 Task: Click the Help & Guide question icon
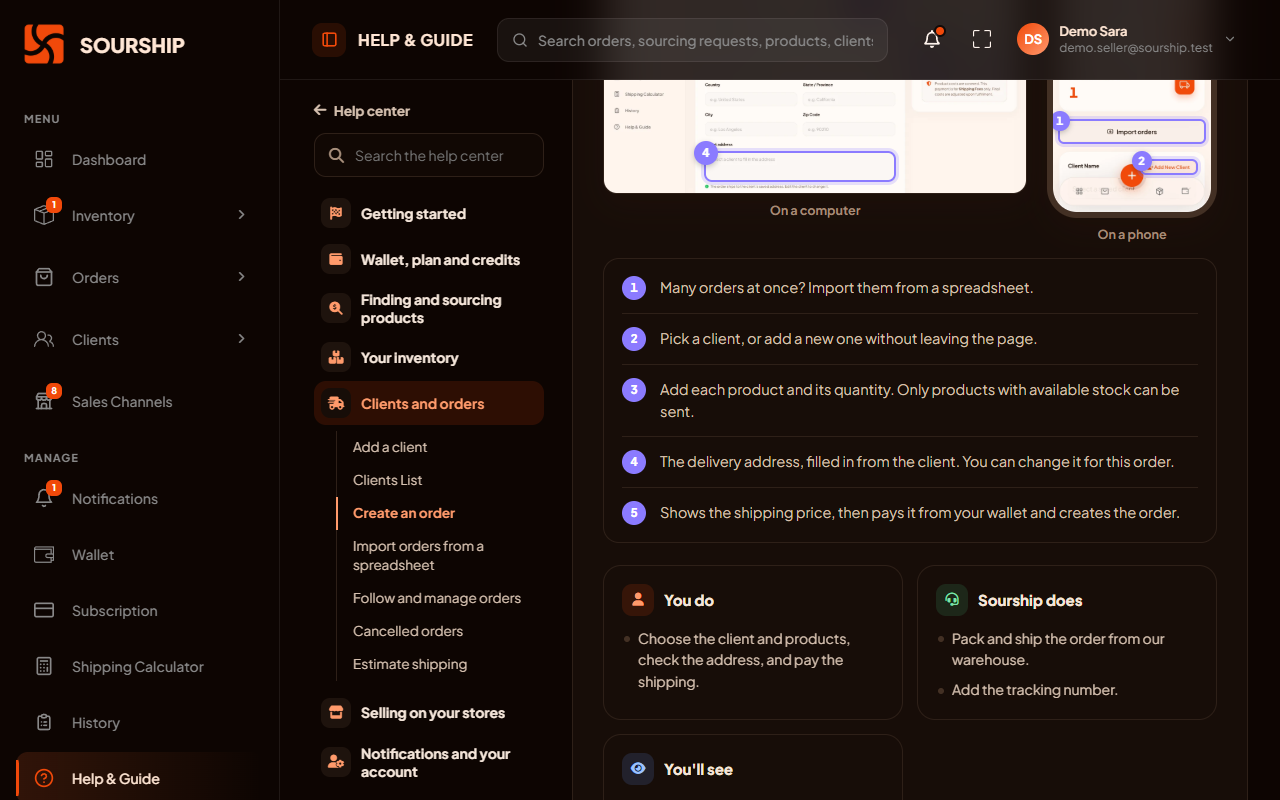click(44, 779)
